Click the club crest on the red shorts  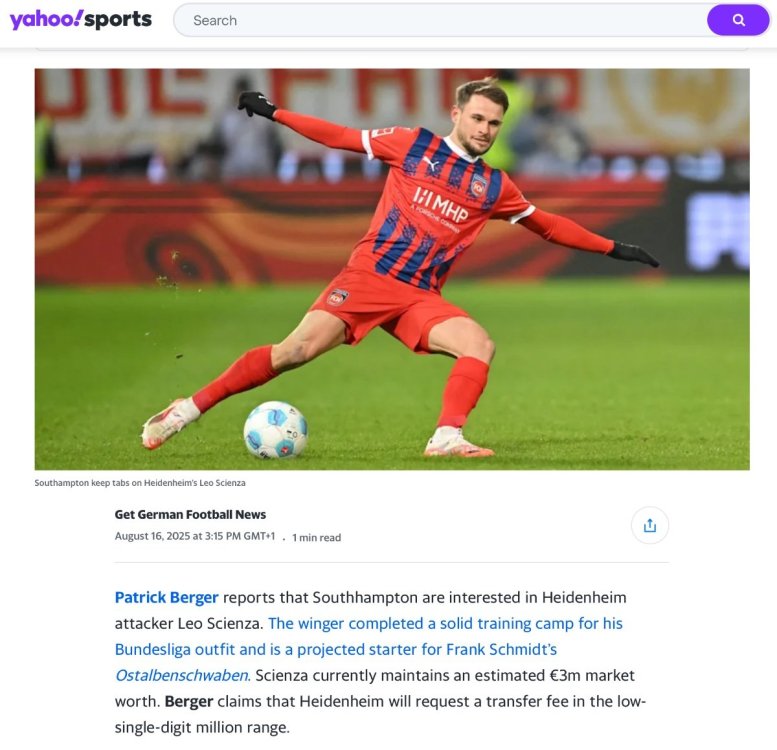click(x=337, y=297)
